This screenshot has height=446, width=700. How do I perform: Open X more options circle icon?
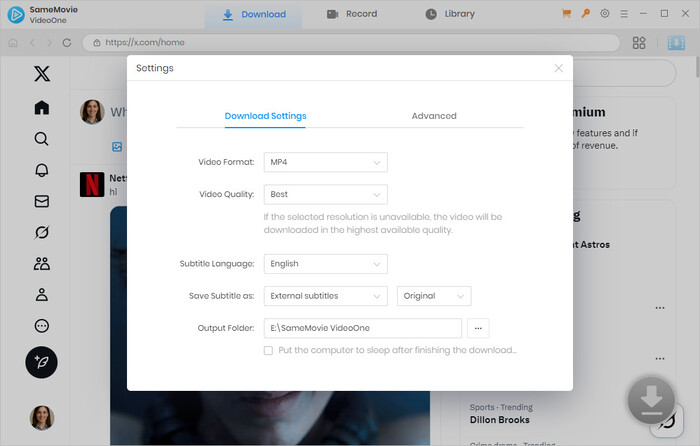tap(42, 326)
